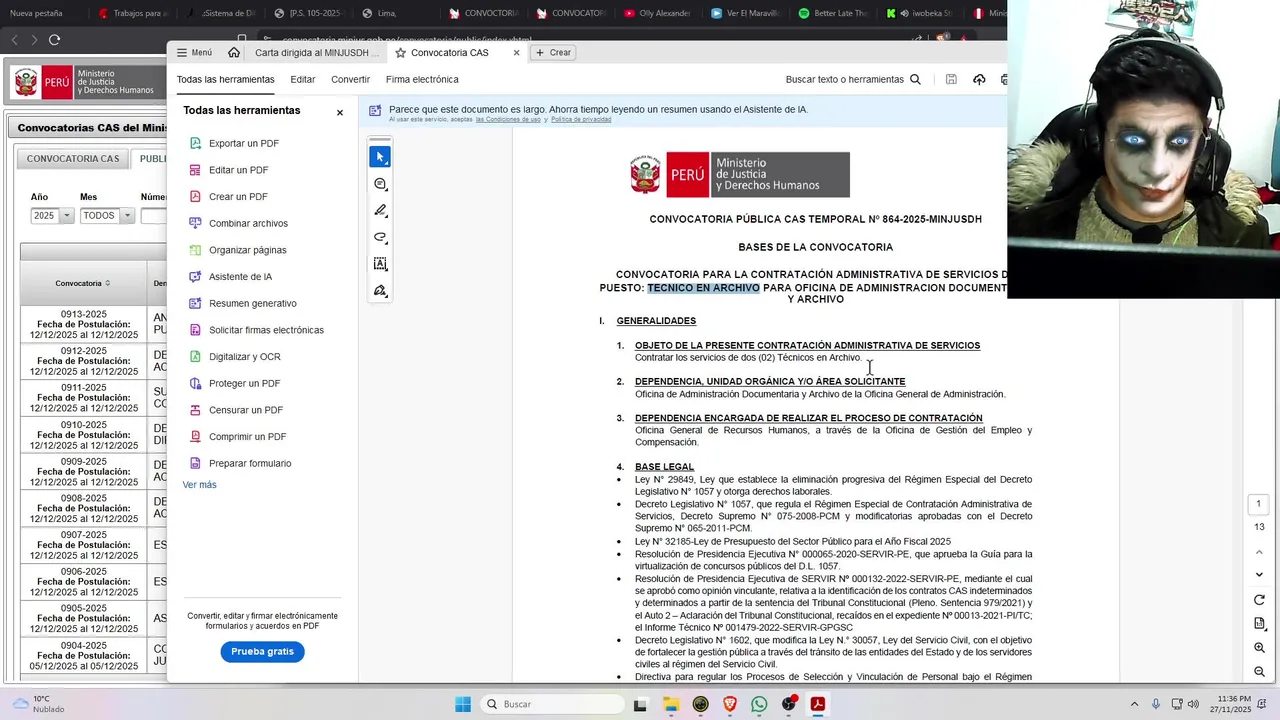Go to previous page with up chevron
The width and height of the screenshot is (1280, 720).
coord(1259,551)
